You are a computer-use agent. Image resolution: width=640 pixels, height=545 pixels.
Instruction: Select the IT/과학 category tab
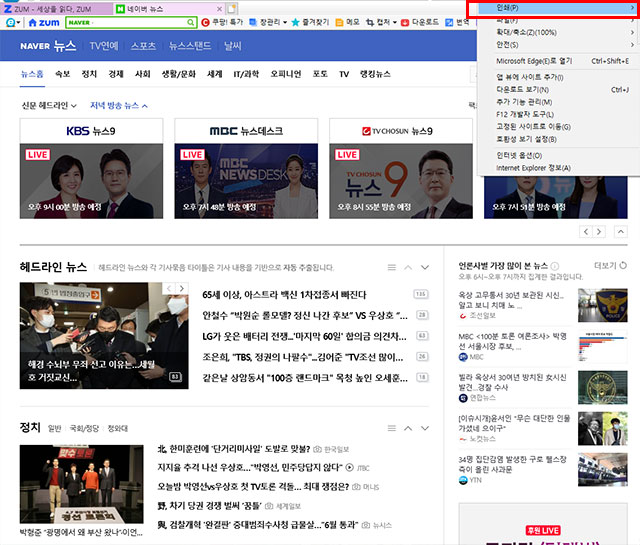[246, 74]
